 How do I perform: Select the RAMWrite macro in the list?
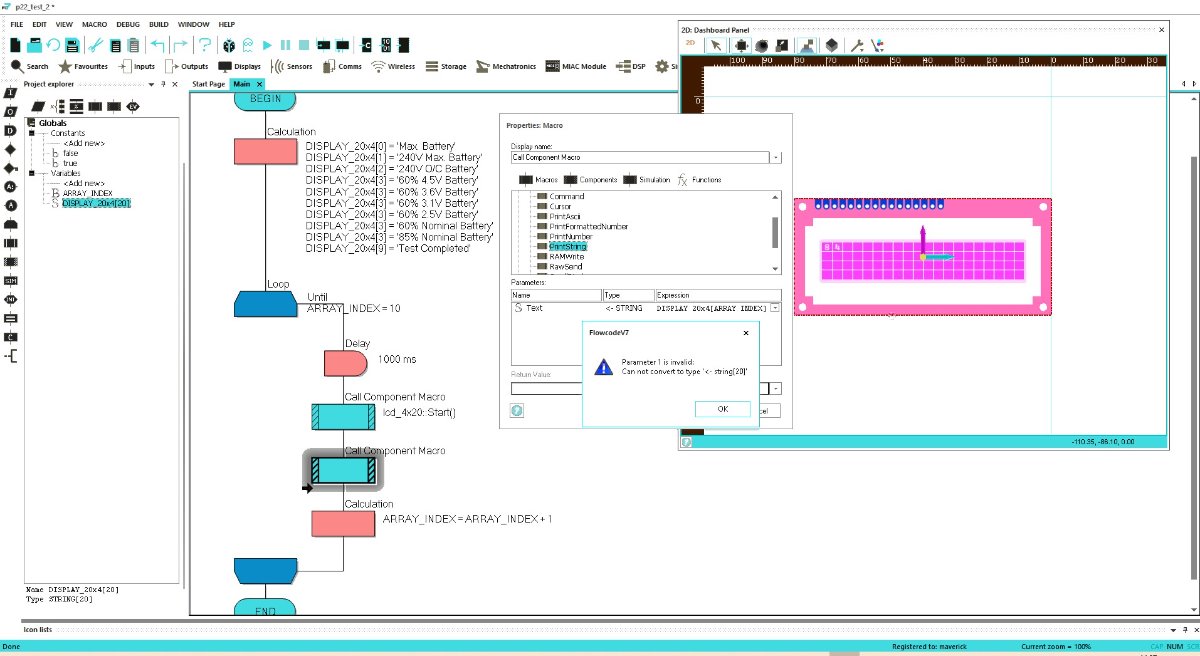(566, 257)
